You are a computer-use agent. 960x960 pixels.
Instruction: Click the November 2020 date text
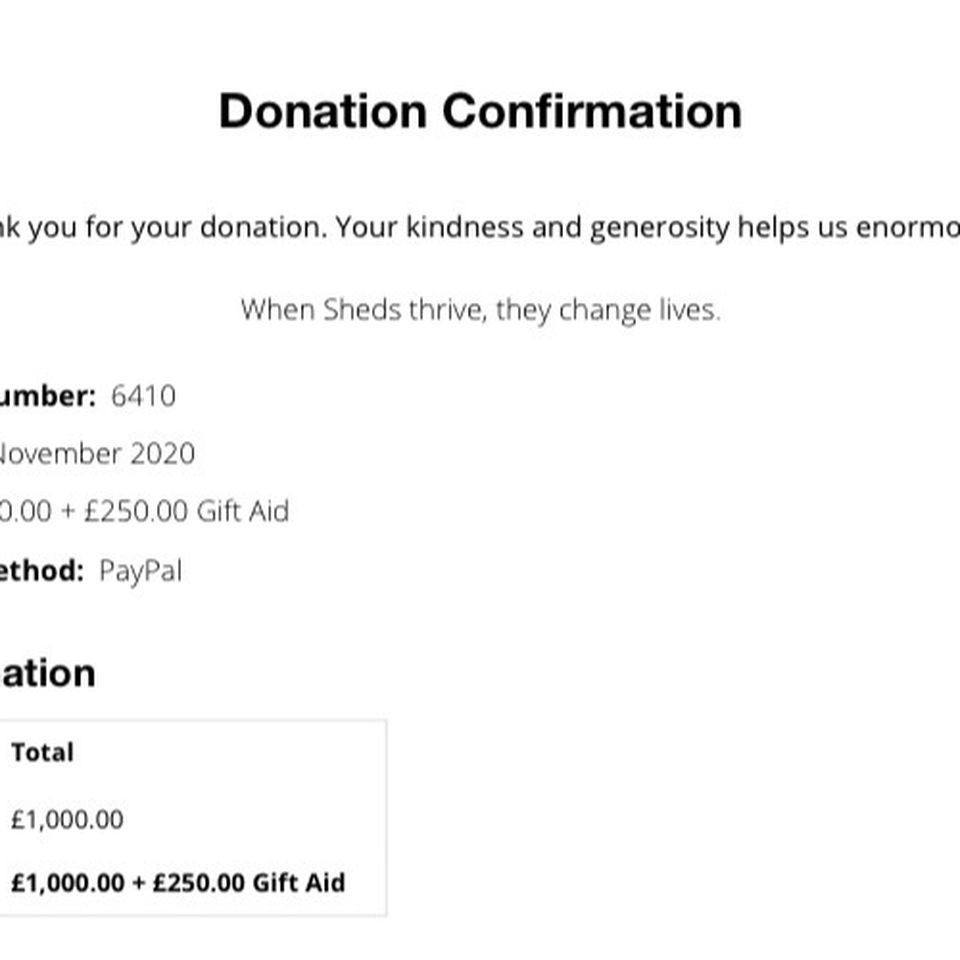point(97,454)
